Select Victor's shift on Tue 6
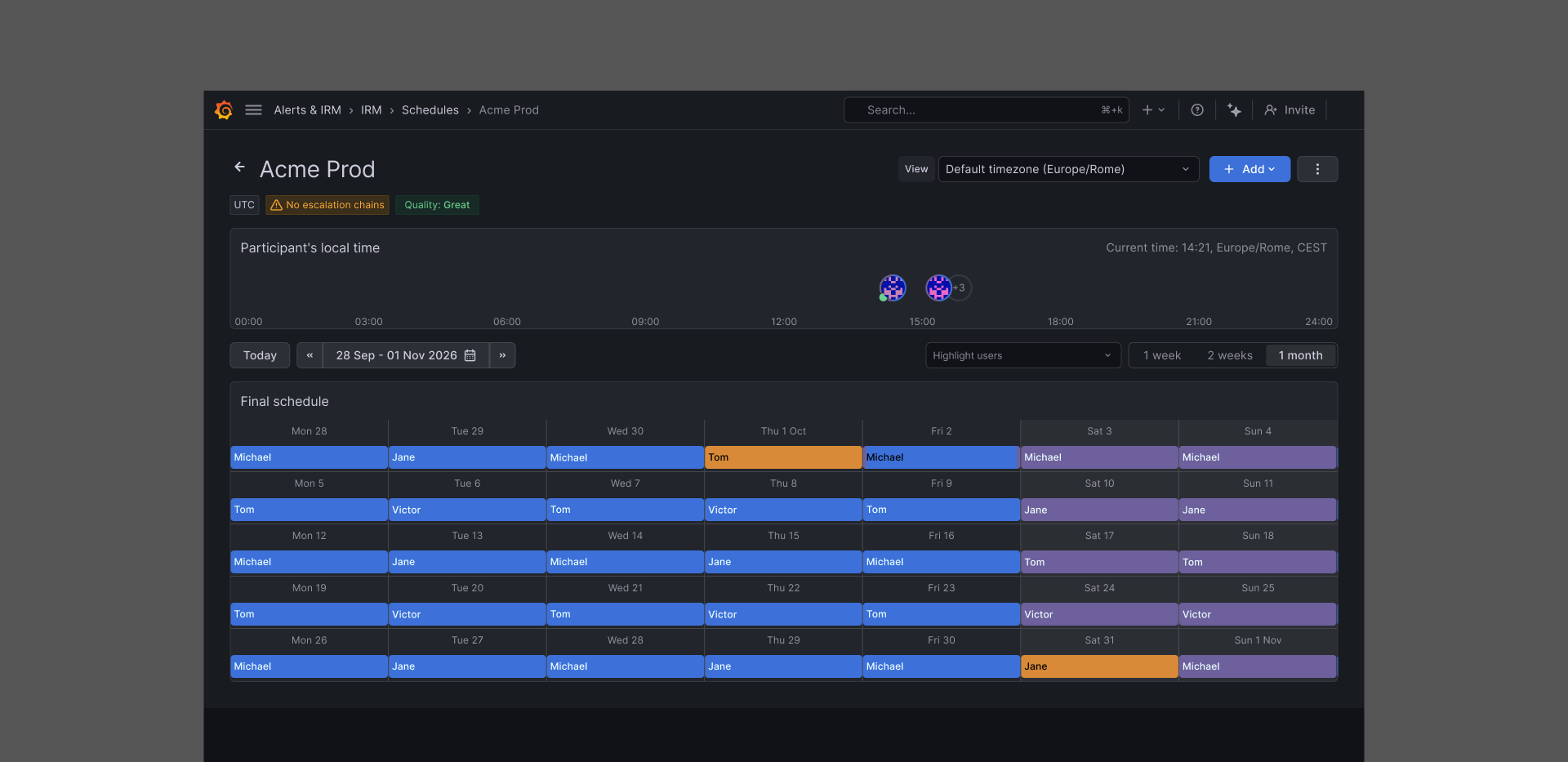This screenshot has height=762, width=1568. [467, 510]
